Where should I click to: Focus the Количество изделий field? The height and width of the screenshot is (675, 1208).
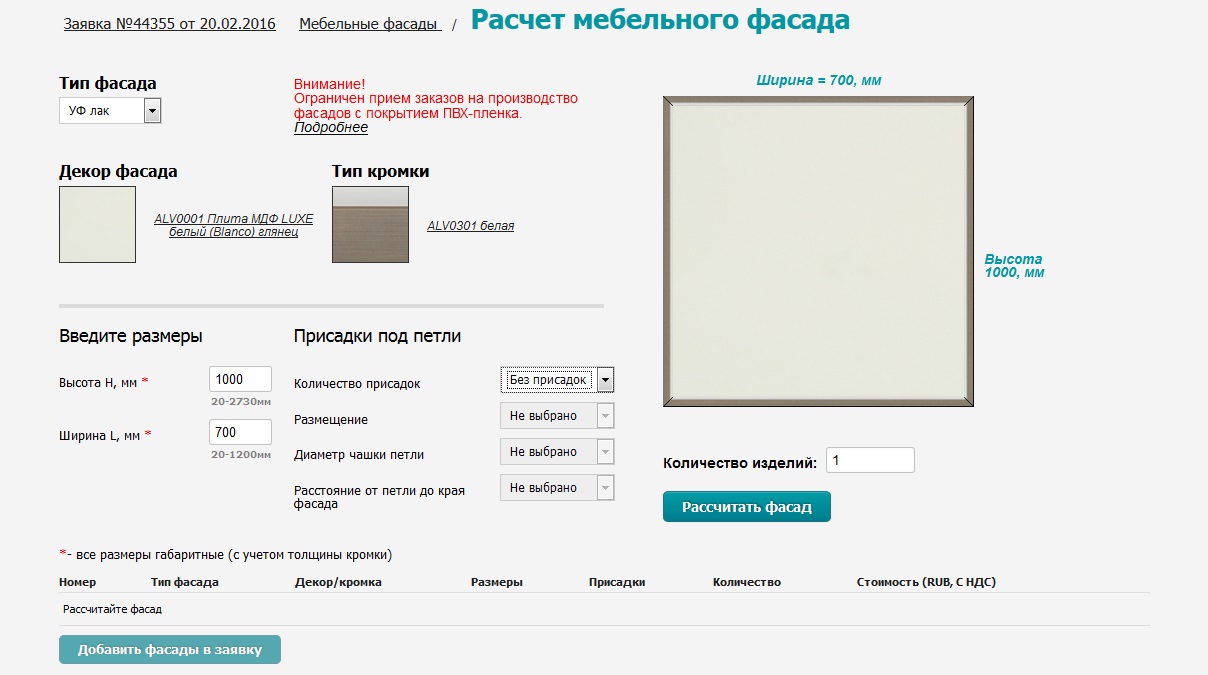[x=869, y=460]
